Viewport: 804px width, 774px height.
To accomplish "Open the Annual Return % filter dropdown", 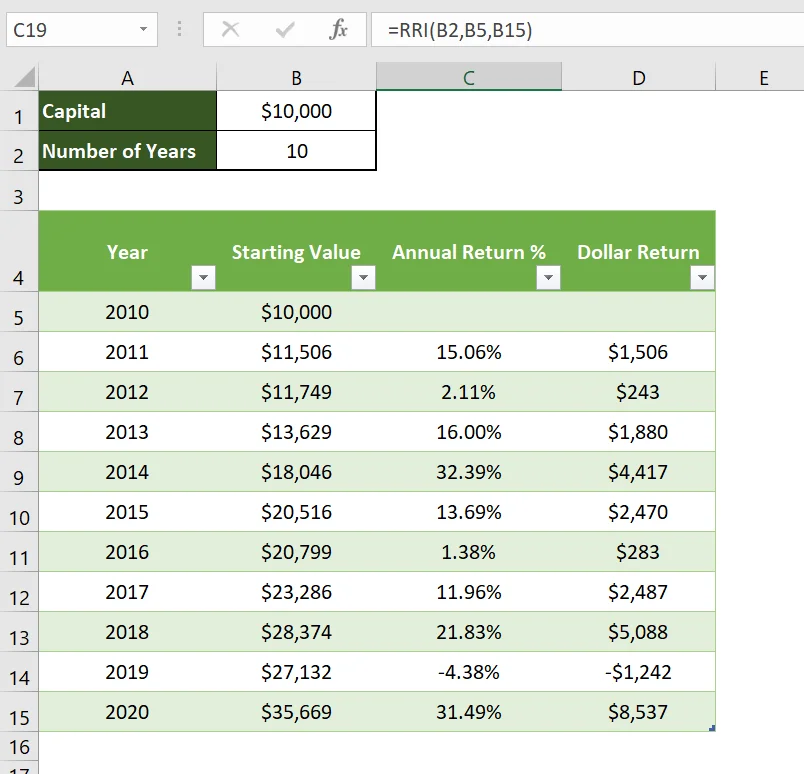I will tap(548, 277).
